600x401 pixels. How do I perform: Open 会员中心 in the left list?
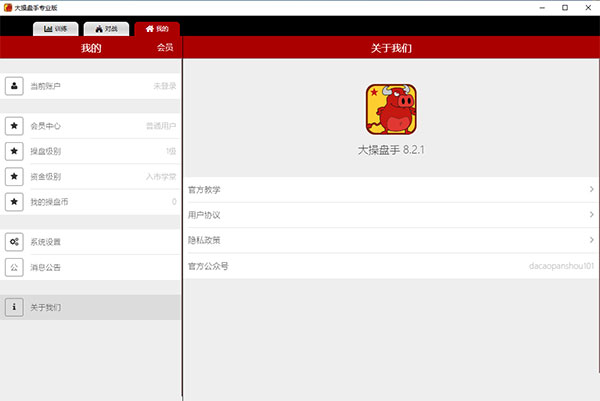90,126
